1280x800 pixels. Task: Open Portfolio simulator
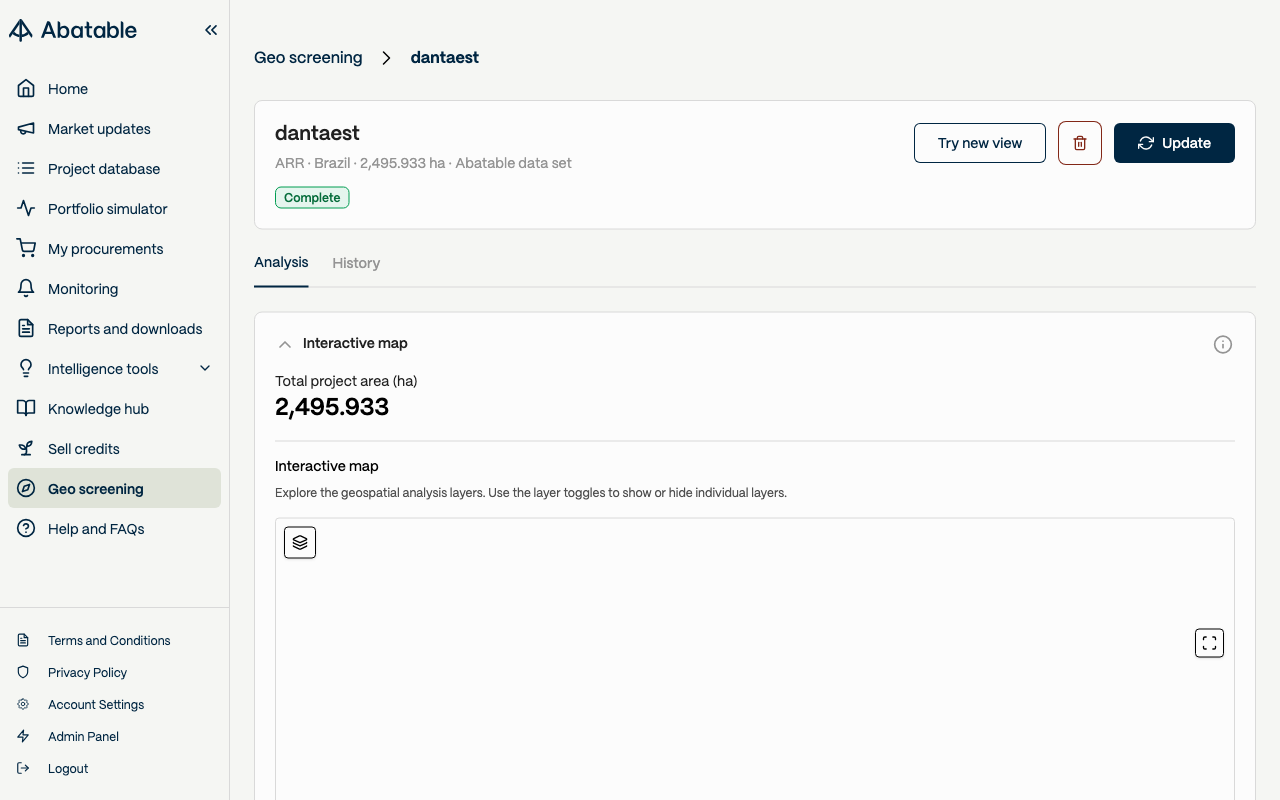(x=114, y=209)
